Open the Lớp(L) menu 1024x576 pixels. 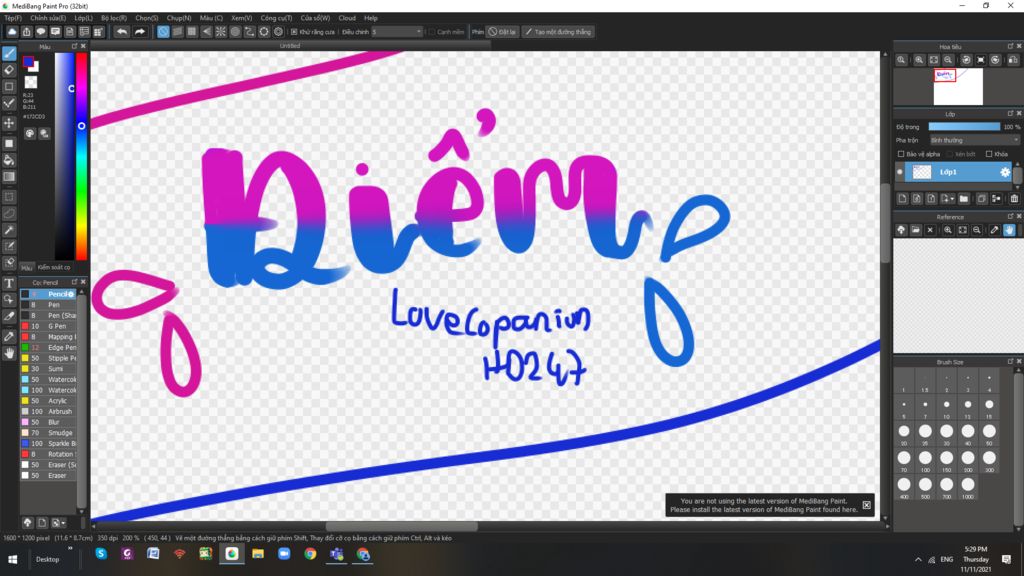[83, 18]
